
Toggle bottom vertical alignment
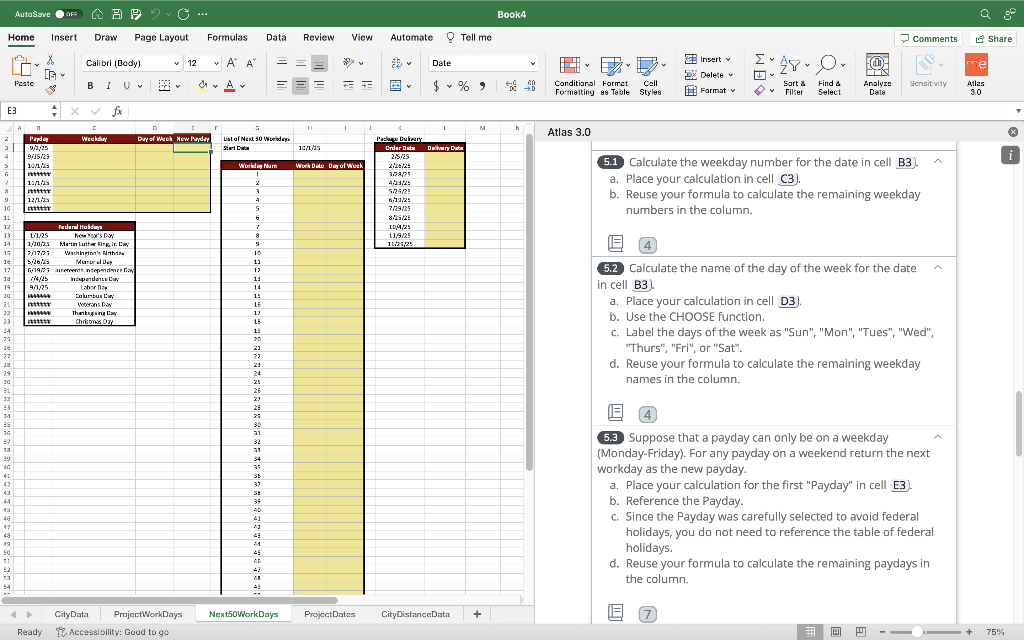(x=319, y=63)
